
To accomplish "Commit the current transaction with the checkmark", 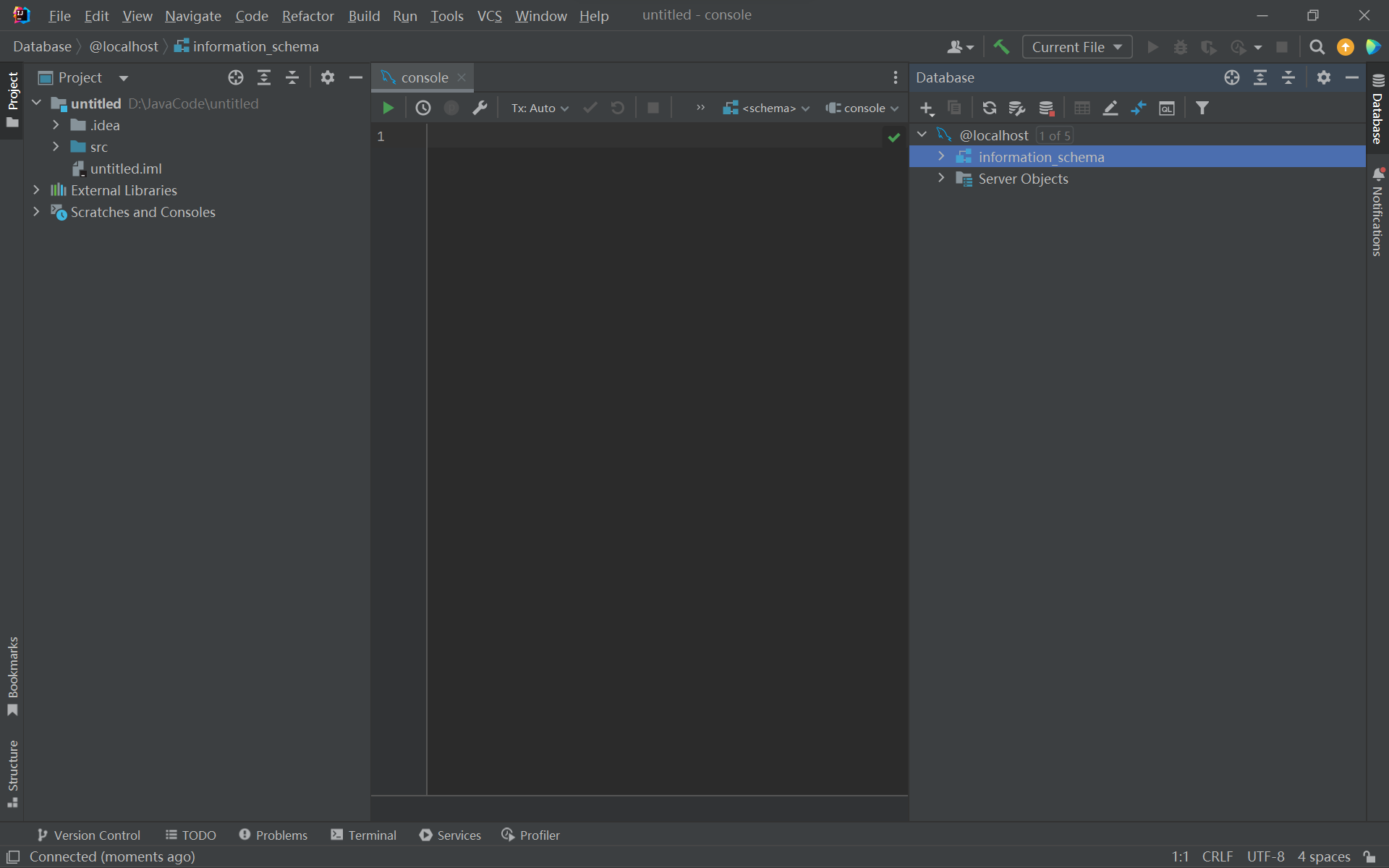I will pyautogui.click(x=590, y=107).
